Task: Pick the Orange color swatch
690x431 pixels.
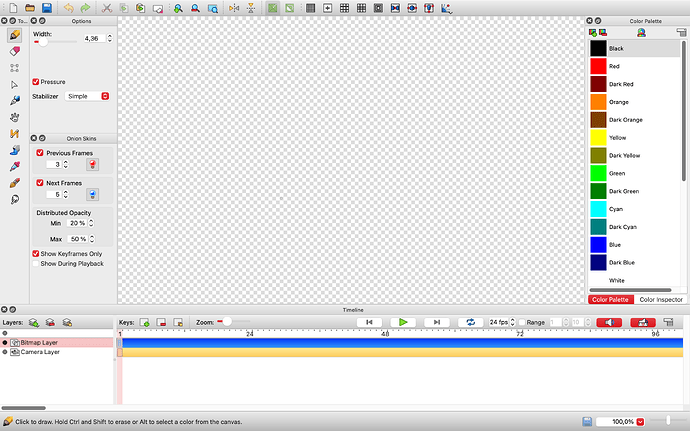Action: [598, 102]
